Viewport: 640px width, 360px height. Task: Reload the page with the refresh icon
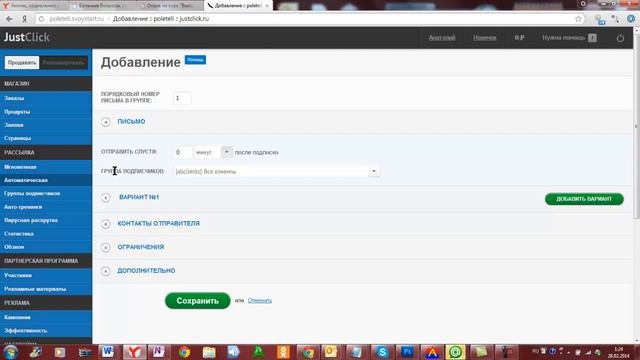click(x=41, y=19)
